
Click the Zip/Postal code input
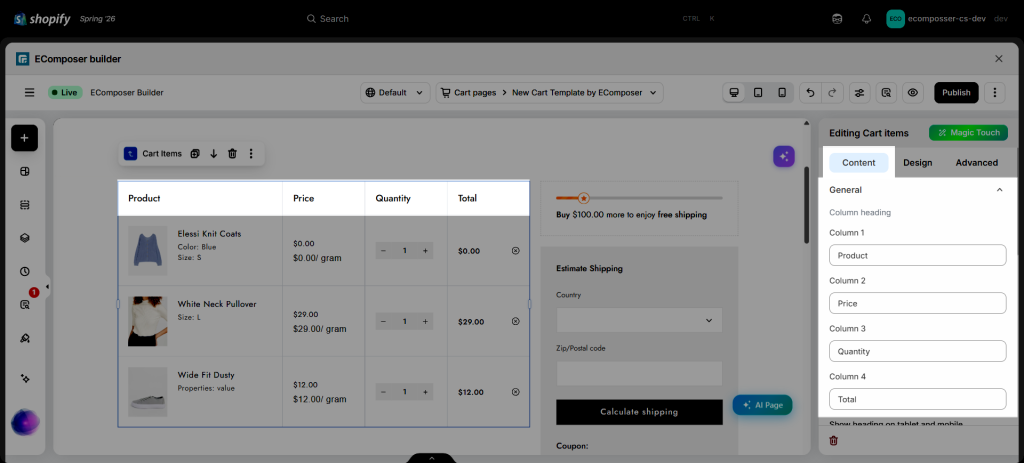[639, 374]
